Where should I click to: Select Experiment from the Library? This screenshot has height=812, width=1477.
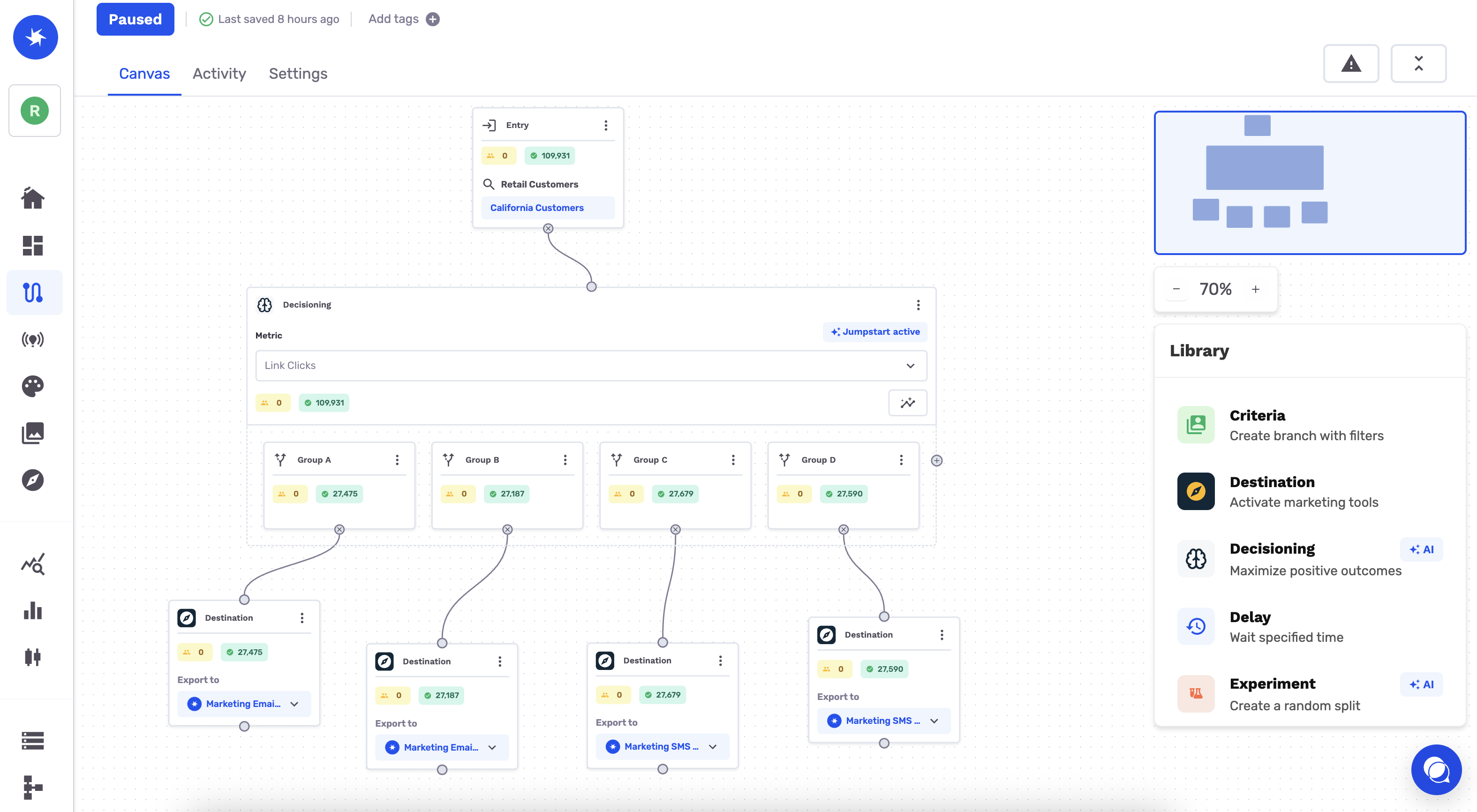tap(1310, 694)
